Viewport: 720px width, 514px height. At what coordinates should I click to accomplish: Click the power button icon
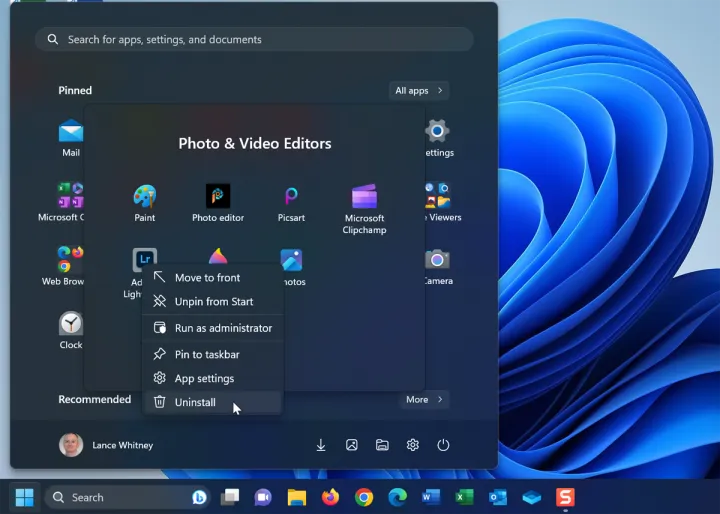pyautogui.click(x=443, y=445)
